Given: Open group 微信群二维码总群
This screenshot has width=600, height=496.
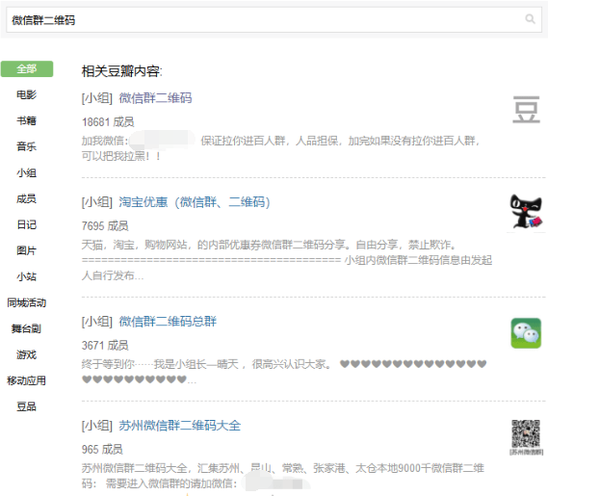Looking at the screenshot, I should click(x=168, y=321).
